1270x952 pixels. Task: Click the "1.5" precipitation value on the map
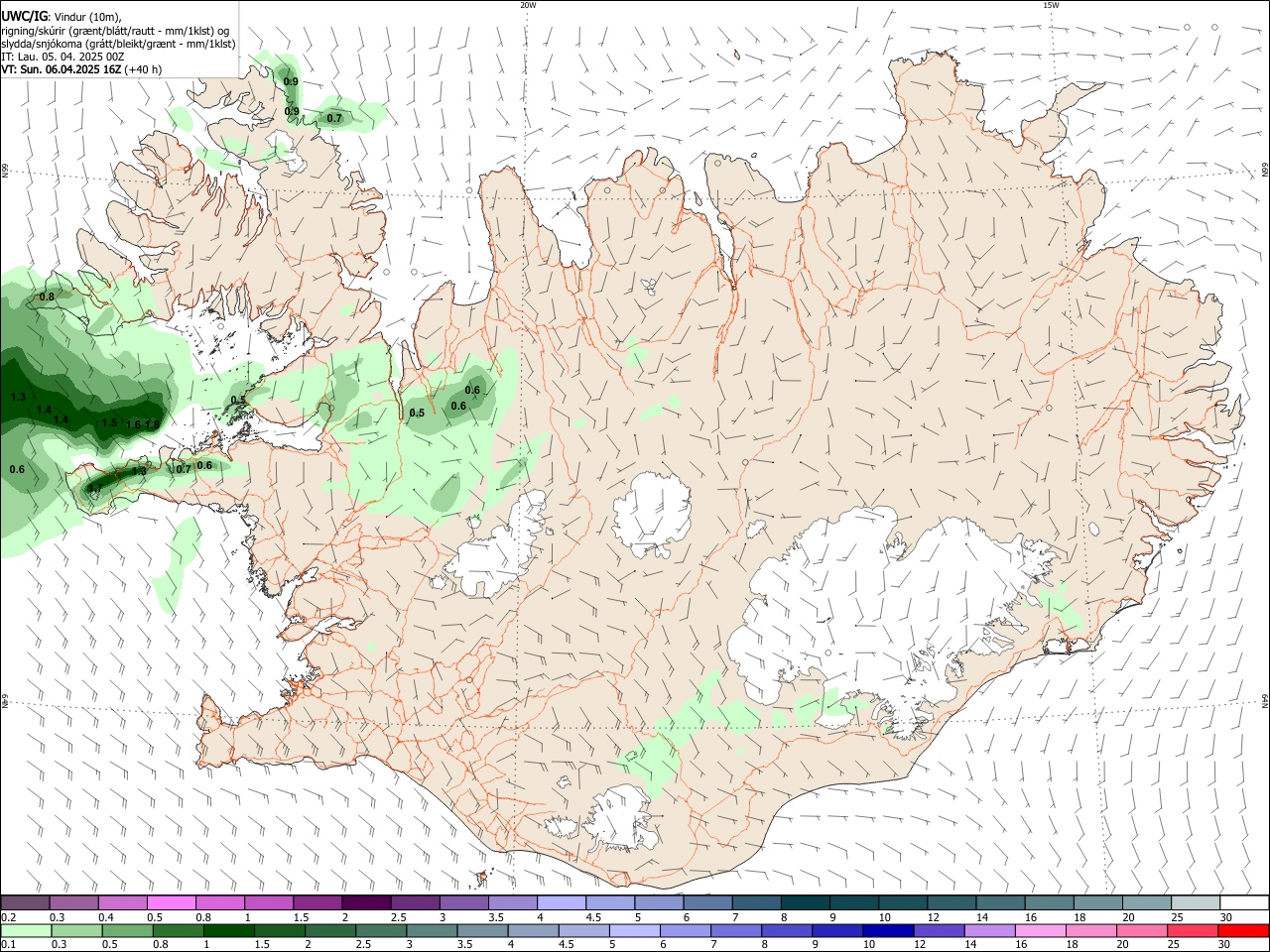point(109,422)
